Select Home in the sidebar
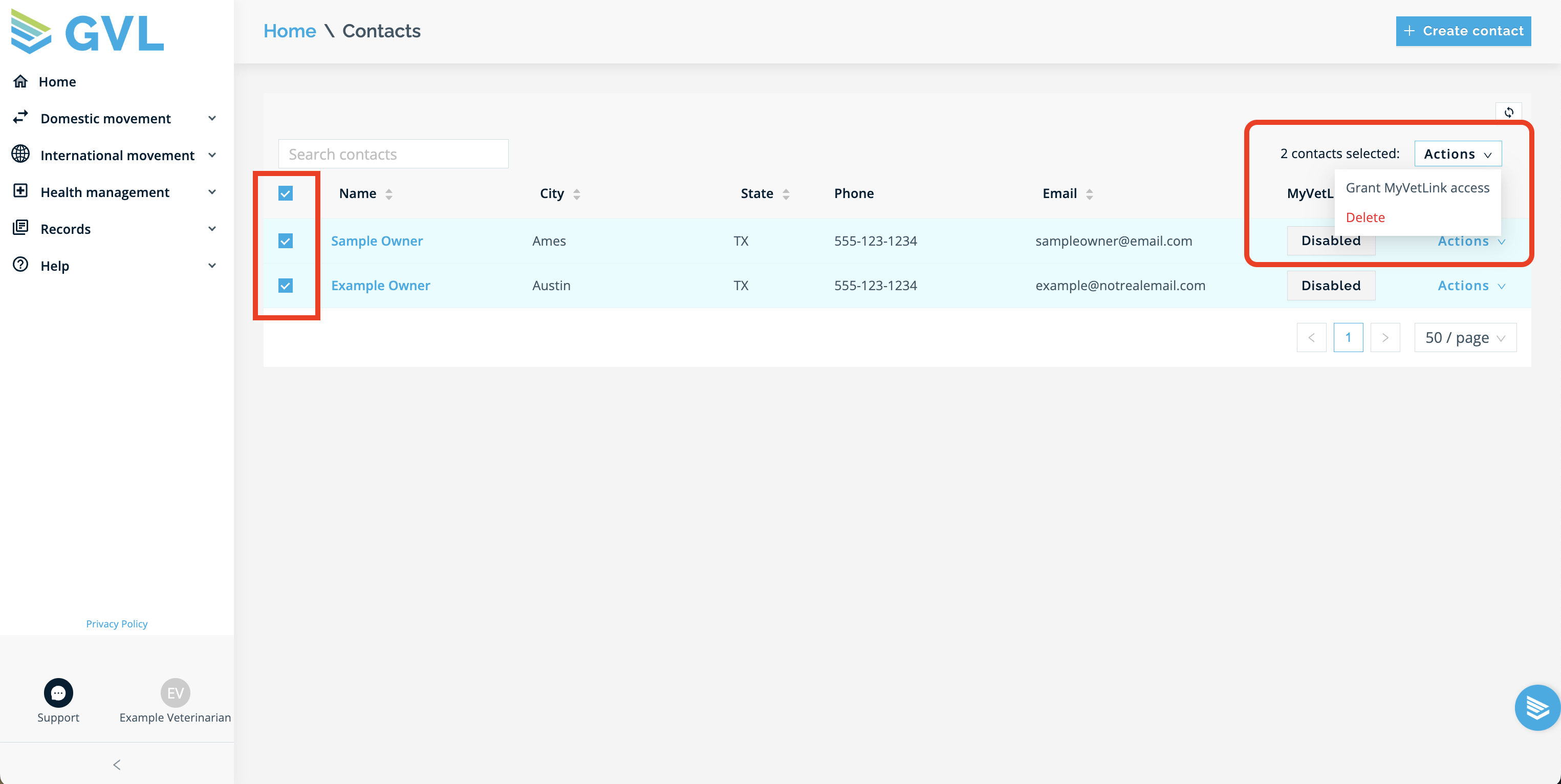The image size is (1561, 784). tap(57, 82)
